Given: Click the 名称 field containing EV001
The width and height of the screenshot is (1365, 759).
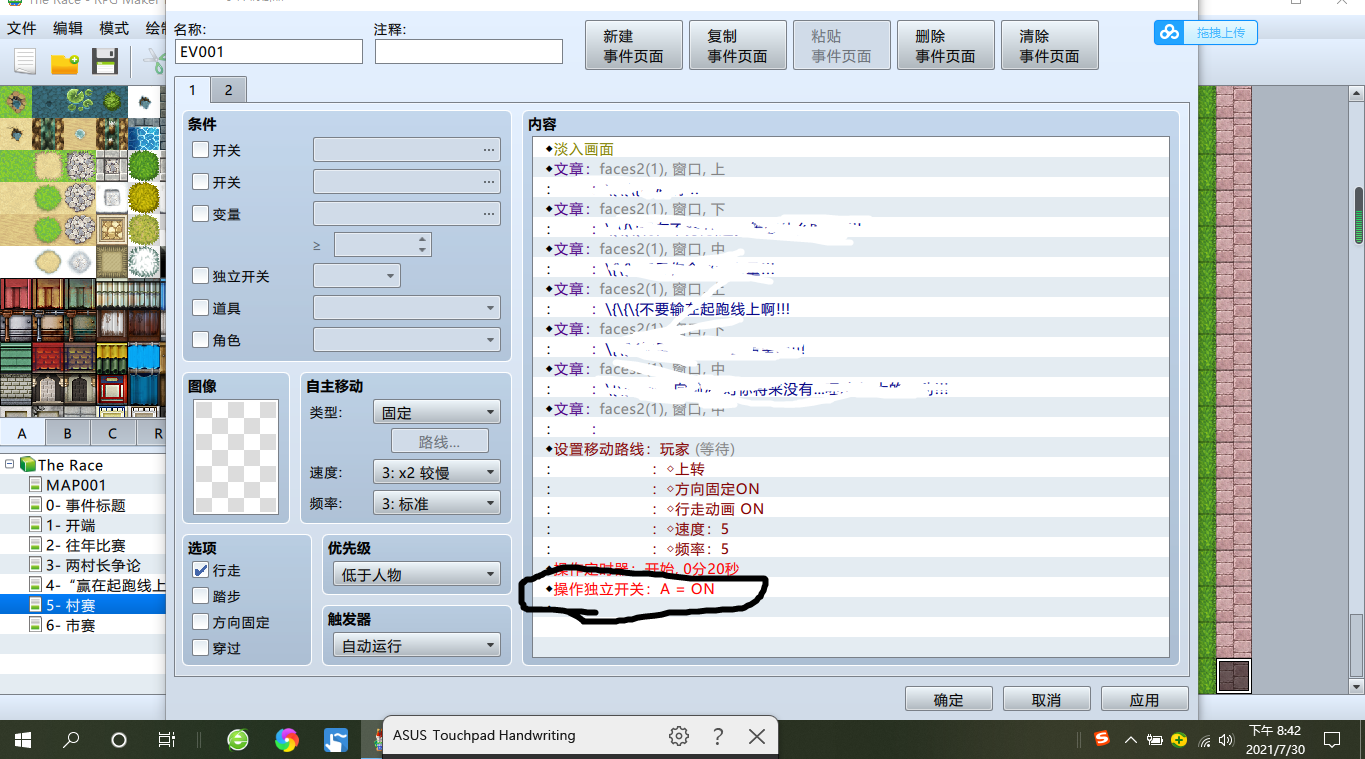Looking at the screenshot, I should click(x=269, y=51).
